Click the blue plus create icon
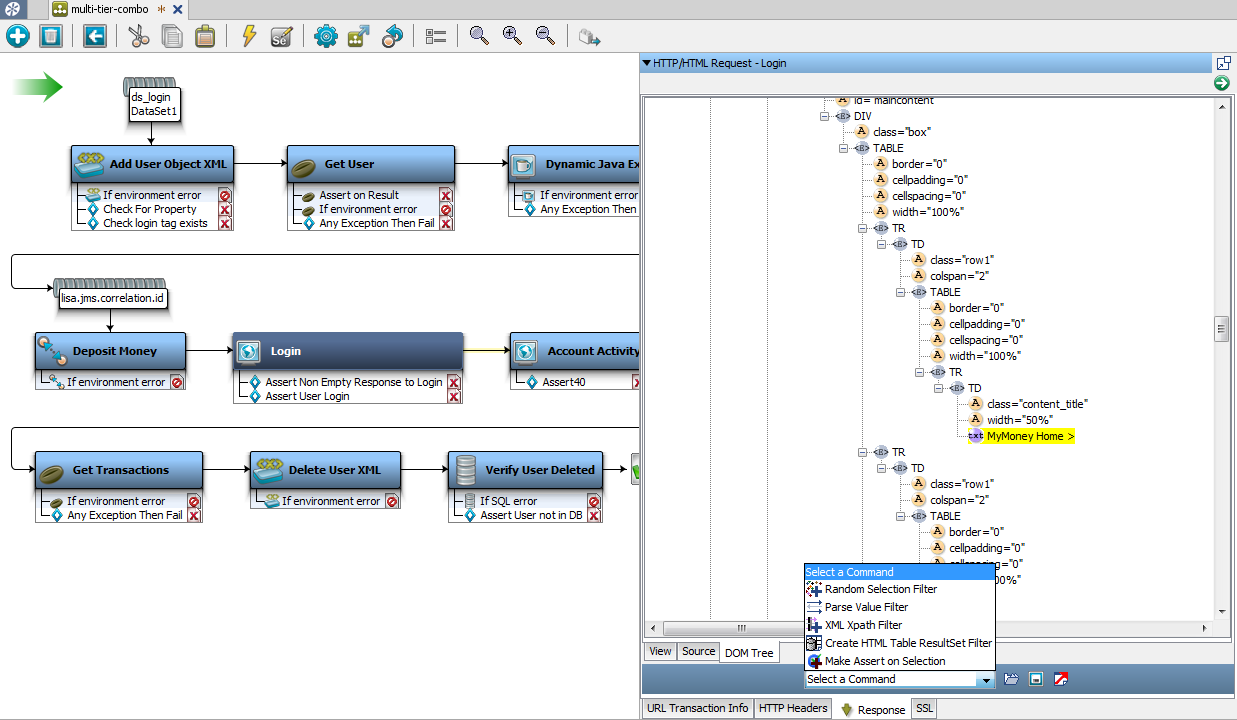The width and height of the screenshot is (1237, 720). (x=18, y=35)
